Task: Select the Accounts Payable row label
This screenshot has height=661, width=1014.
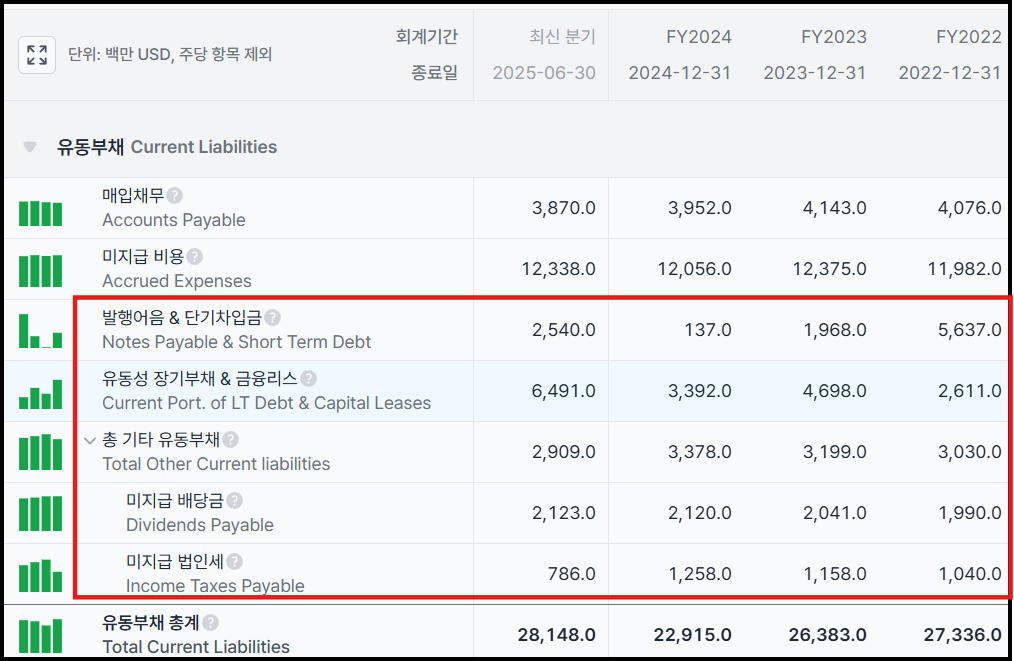Action: pyautogui.click(x=174, y=220)
